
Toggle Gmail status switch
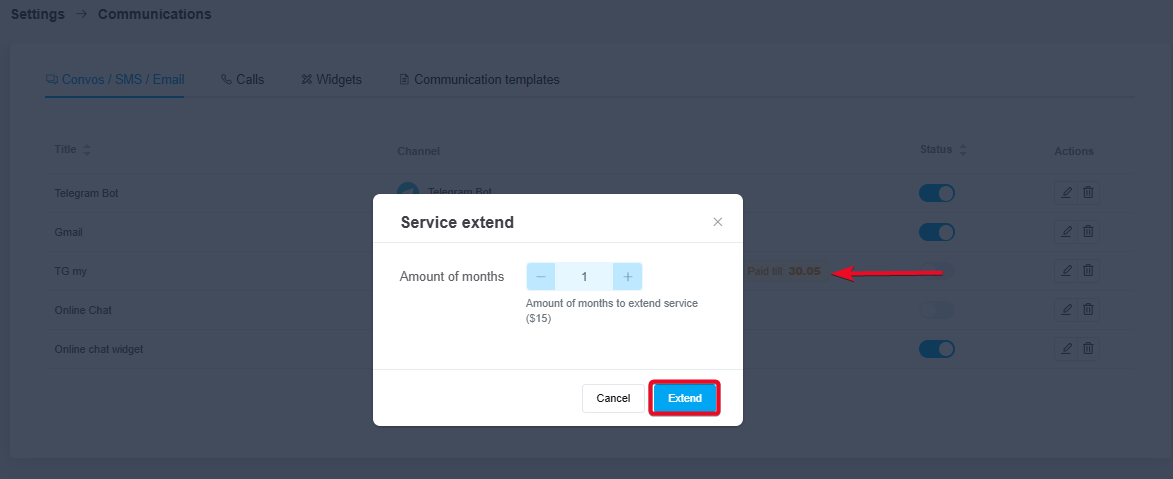coord(937,232)
